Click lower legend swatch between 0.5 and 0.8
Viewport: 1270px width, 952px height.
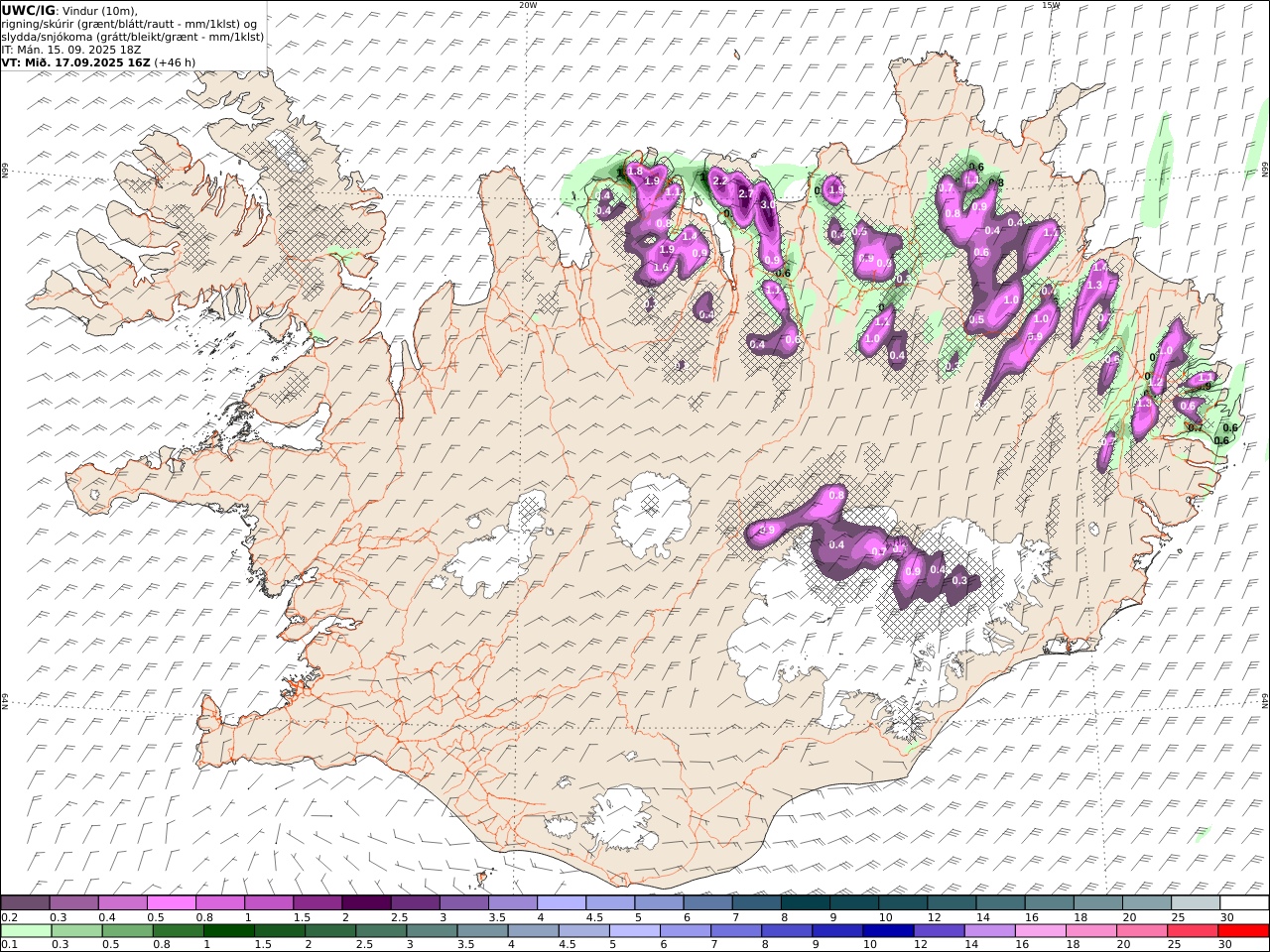(127, 931)
